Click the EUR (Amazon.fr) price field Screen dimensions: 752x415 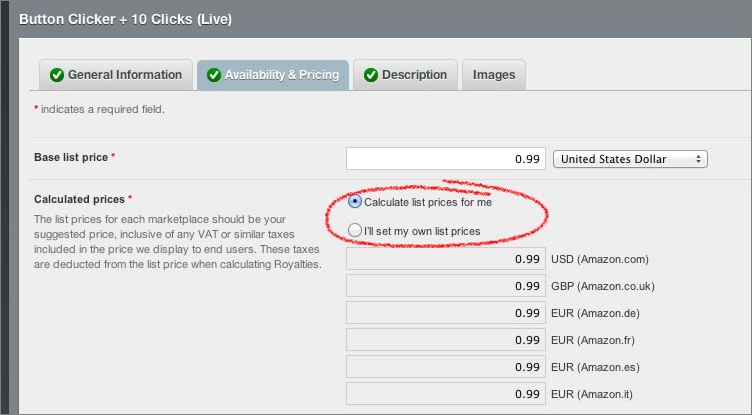(x=446, y=341)
